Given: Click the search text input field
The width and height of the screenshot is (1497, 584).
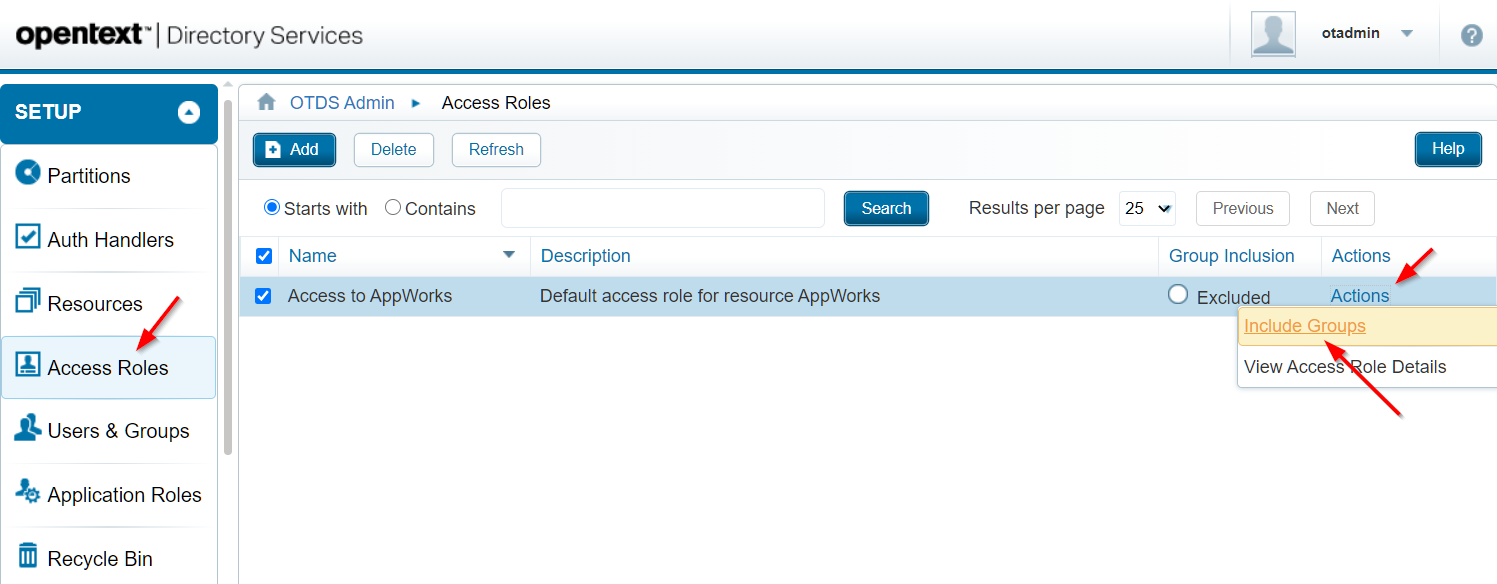Looking at the screenshot, I should tap(662, 208).
